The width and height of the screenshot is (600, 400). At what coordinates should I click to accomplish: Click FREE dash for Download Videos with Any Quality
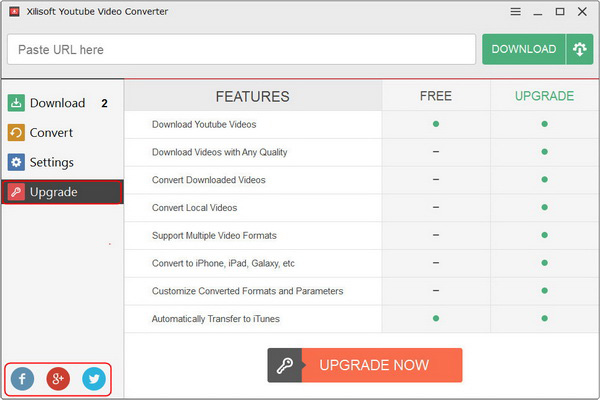click(x=436, y=152)
